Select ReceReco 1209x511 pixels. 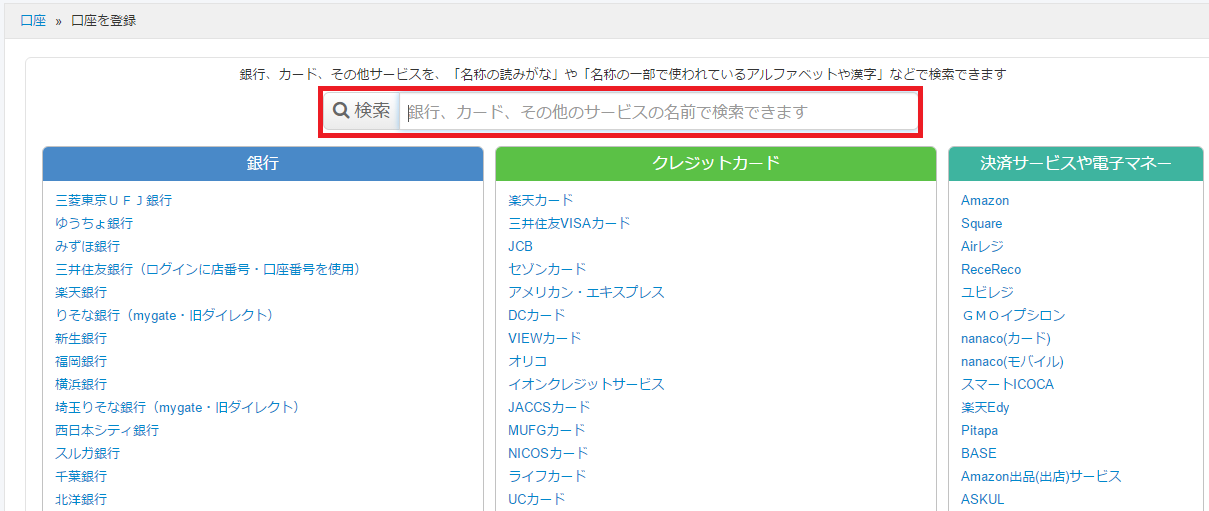pyautogui.click(x=991, y=269)
